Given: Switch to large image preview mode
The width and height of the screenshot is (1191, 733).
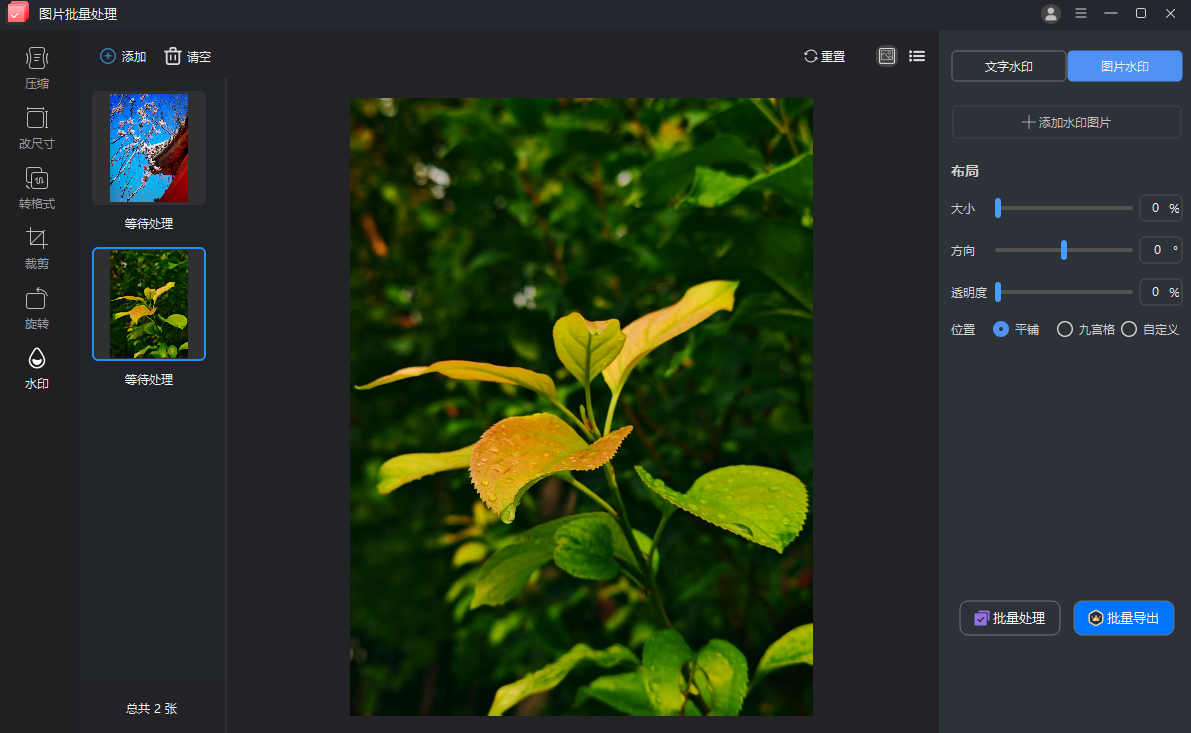Looking at the screenshot, I should tap(887, 56).
